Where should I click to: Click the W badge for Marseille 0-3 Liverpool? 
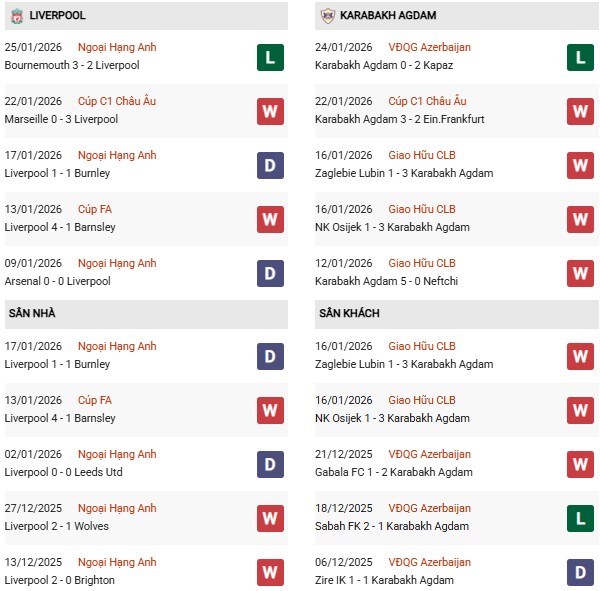(x=270, y=111)
